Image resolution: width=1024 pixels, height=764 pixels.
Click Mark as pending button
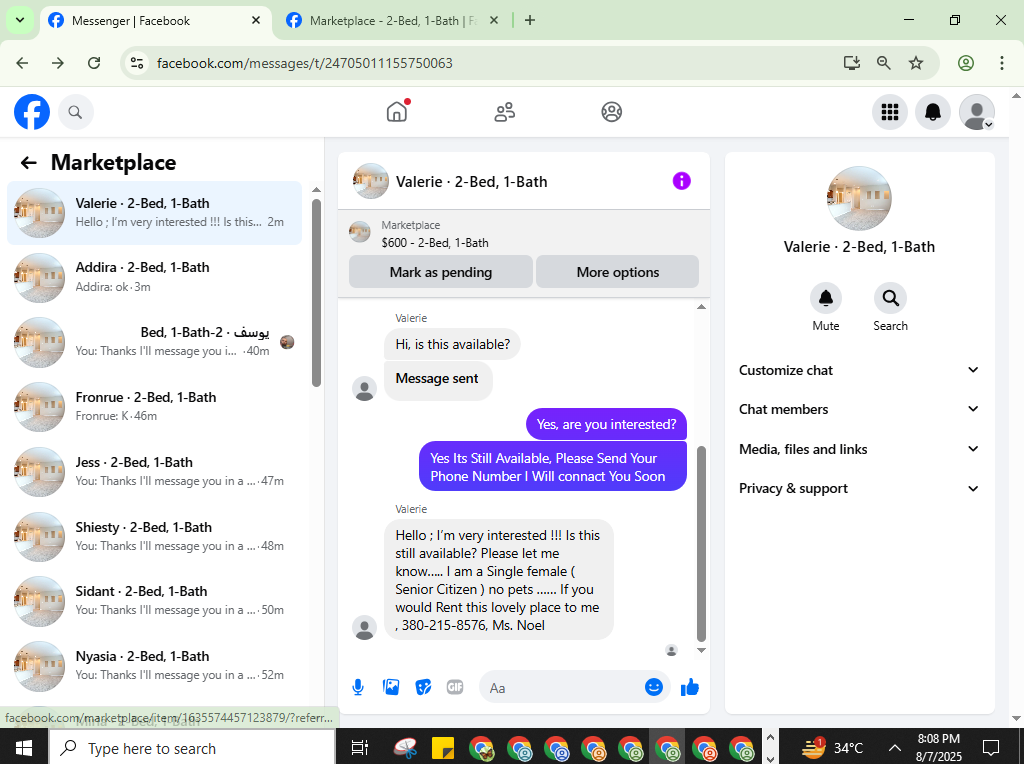coord(441,272)
